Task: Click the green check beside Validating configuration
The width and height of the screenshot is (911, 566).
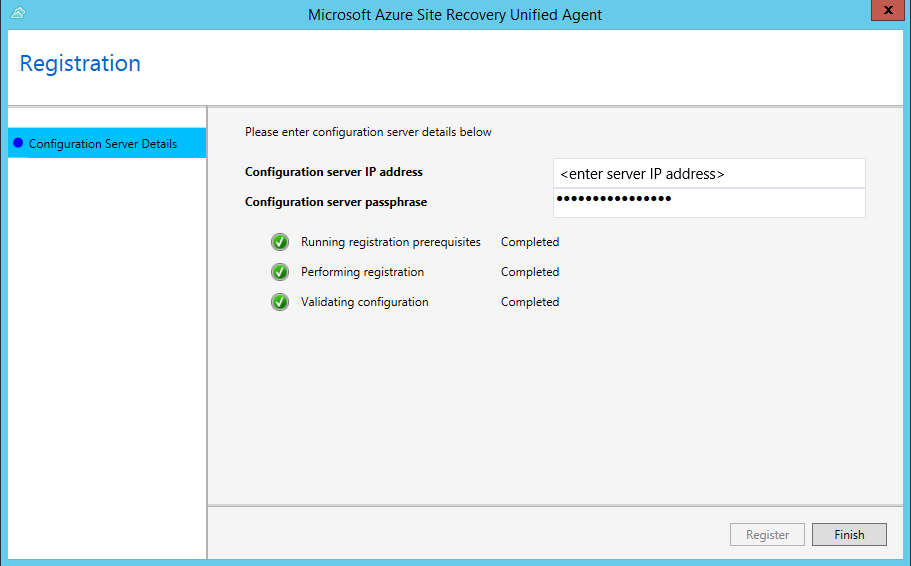Action: click(280, 302)
